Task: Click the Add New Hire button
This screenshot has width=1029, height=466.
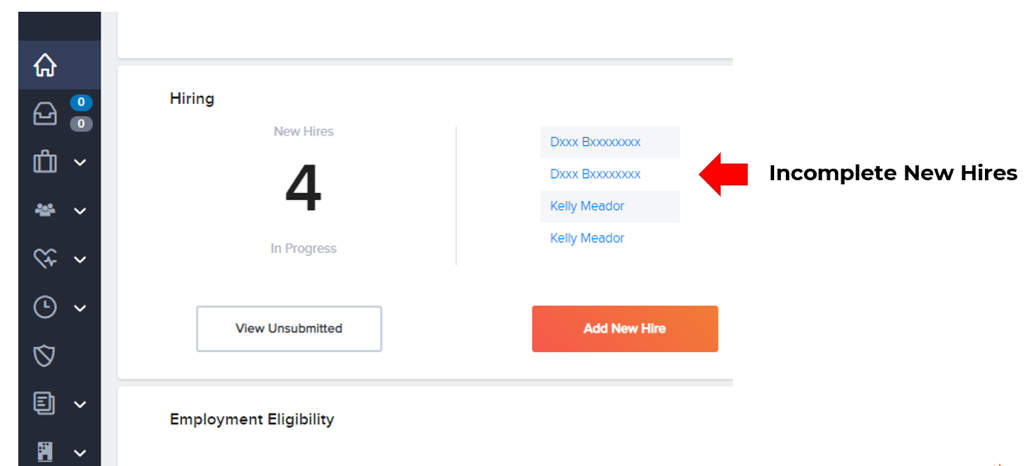Action: point(625,328)
